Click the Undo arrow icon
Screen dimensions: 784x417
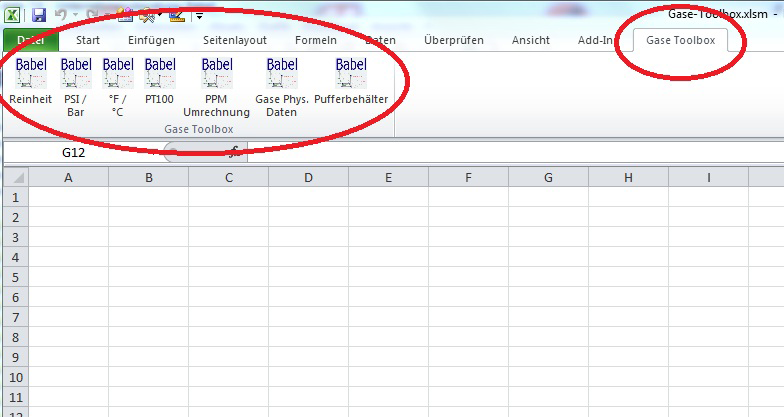[x=60, y=15]
